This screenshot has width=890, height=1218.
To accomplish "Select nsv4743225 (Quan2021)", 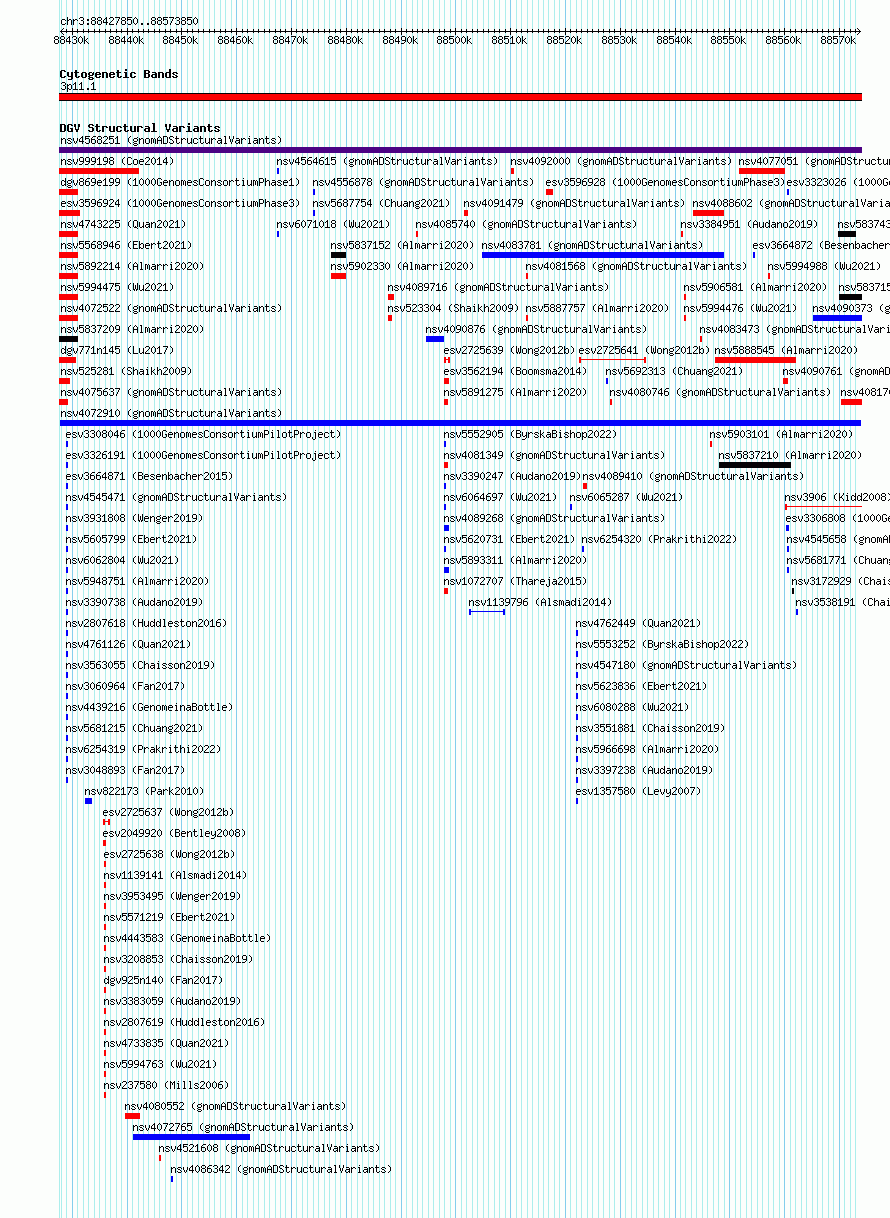I will pyautogui.click(x=122, y=224).
